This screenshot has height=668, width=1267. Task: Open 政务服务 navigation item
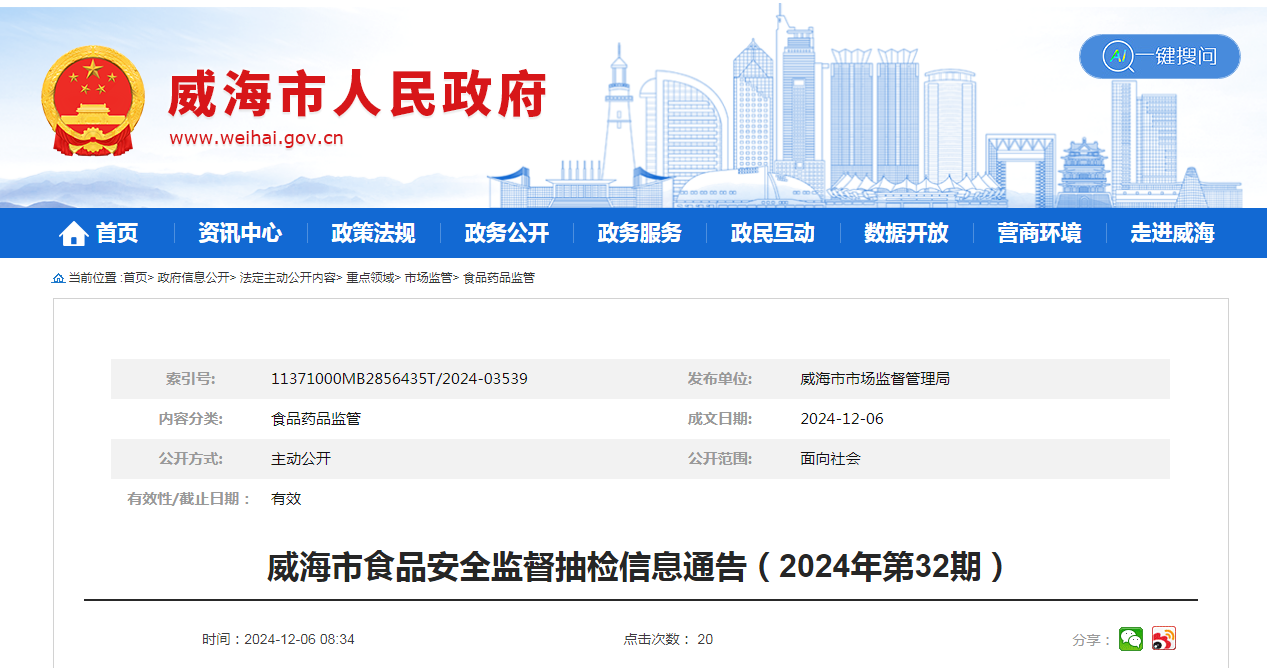pyautogui.click(x=640, y=234)
